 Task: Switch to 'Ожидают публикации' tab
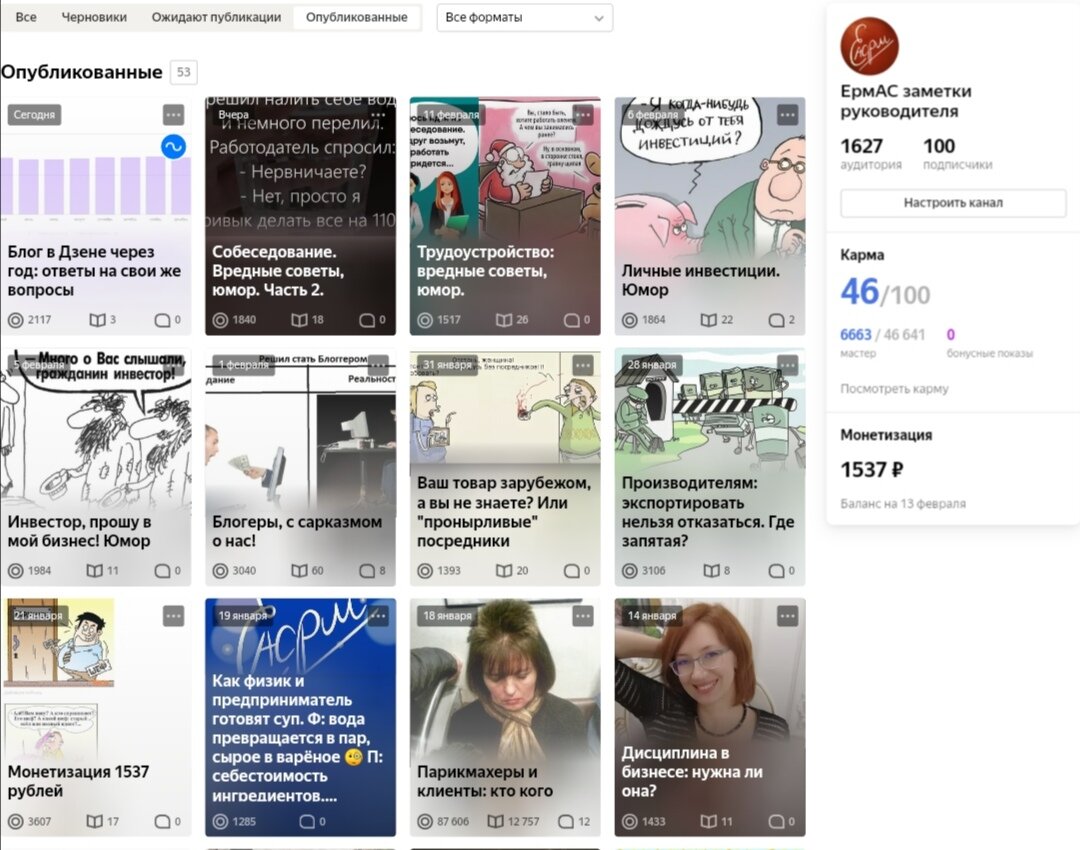click(x=216, y=17)
